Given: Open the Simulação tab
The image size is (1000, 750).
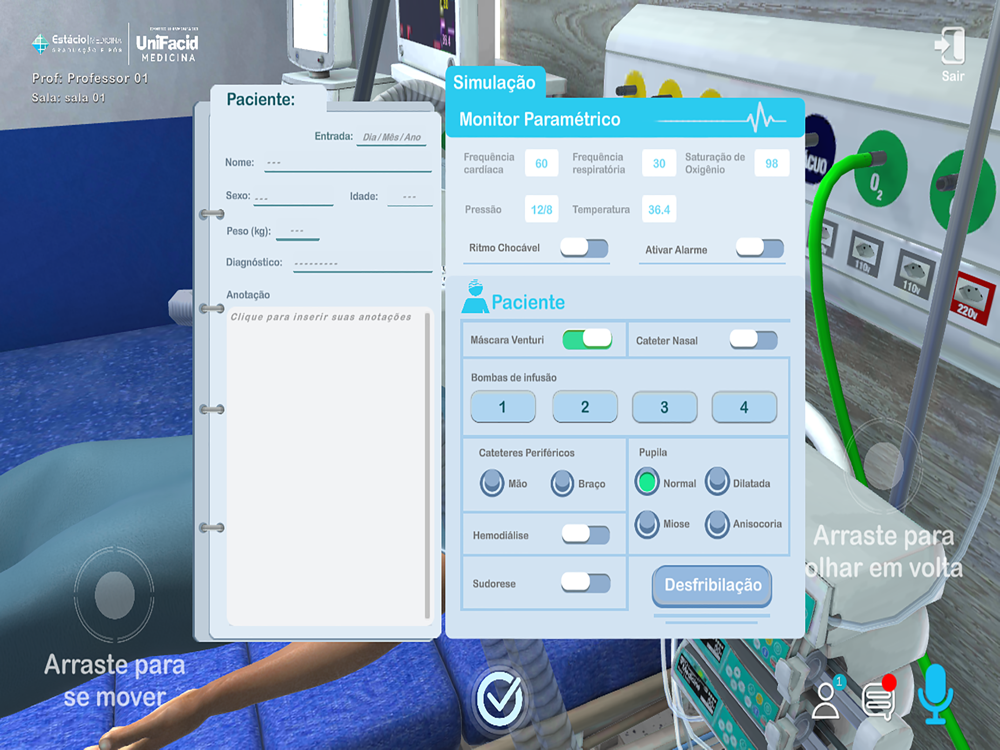Looking at the screenshot, I should [494, 82].
